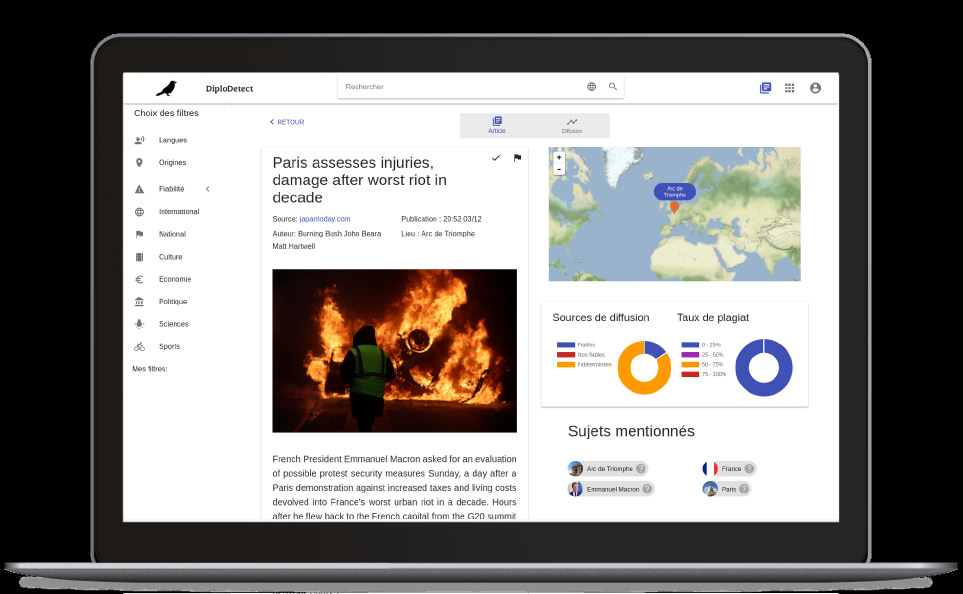Flag the article with the flag icon

517,158
